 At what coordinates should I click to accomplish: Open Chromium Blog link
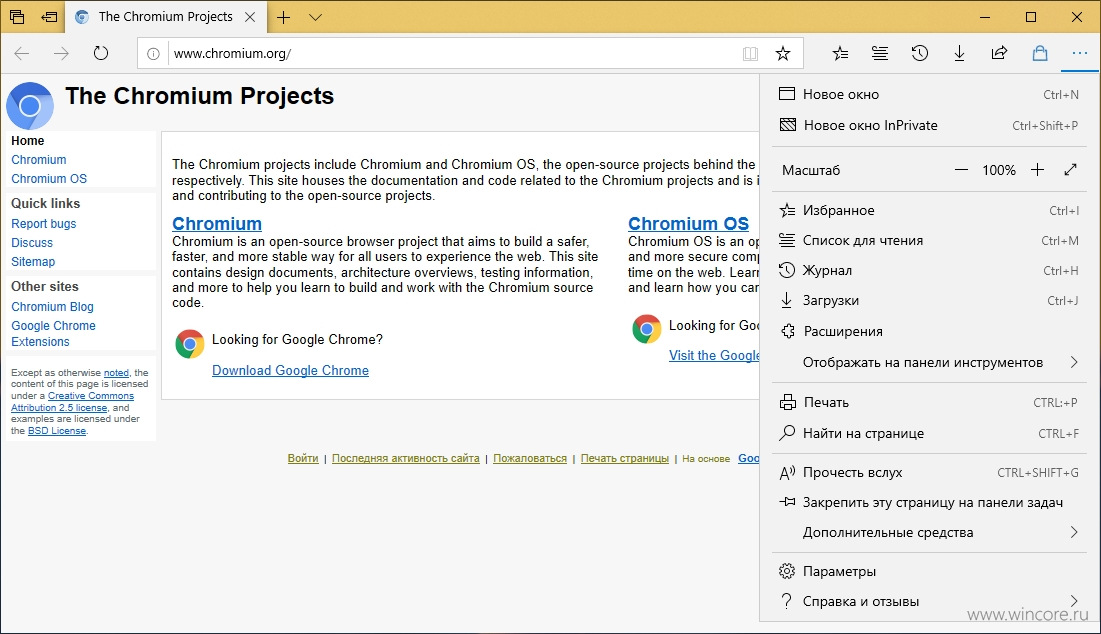click(52, 307)
